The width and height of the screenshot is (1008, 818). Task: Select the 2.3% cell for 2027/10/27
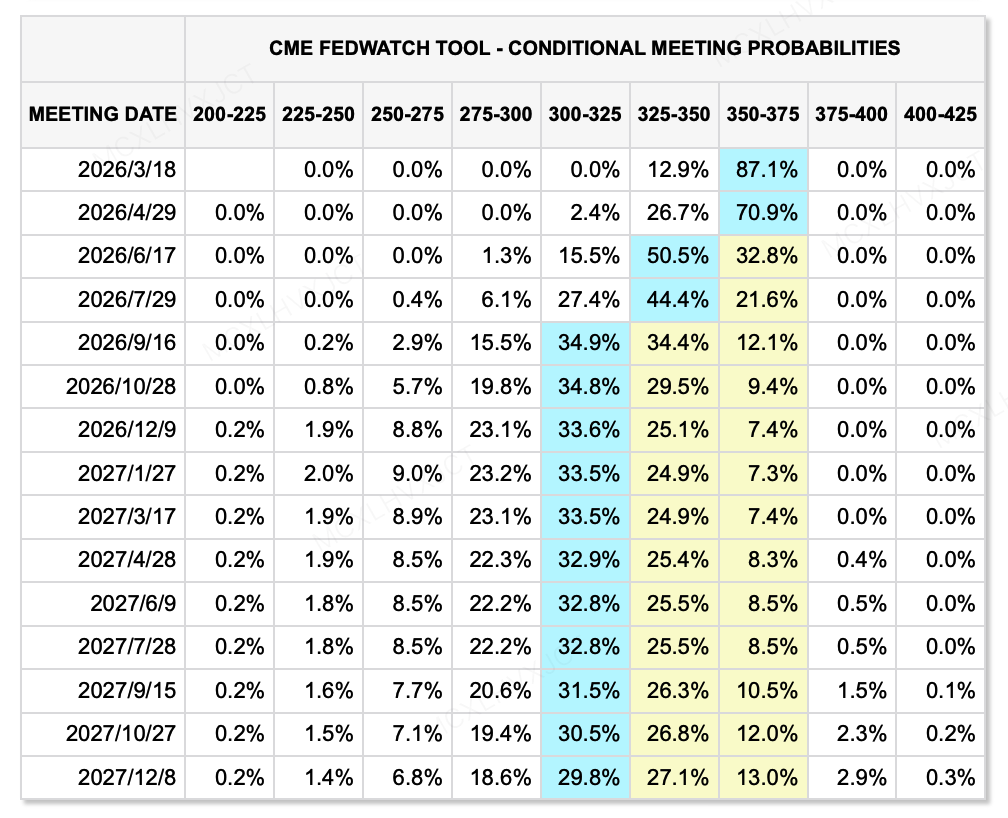coord(851,734)
